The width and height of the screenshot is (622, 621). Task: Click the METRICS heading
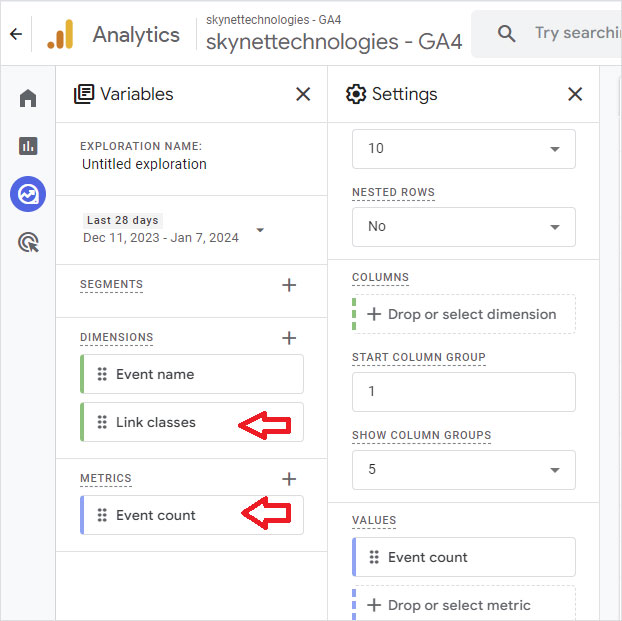tap(106, 478)
